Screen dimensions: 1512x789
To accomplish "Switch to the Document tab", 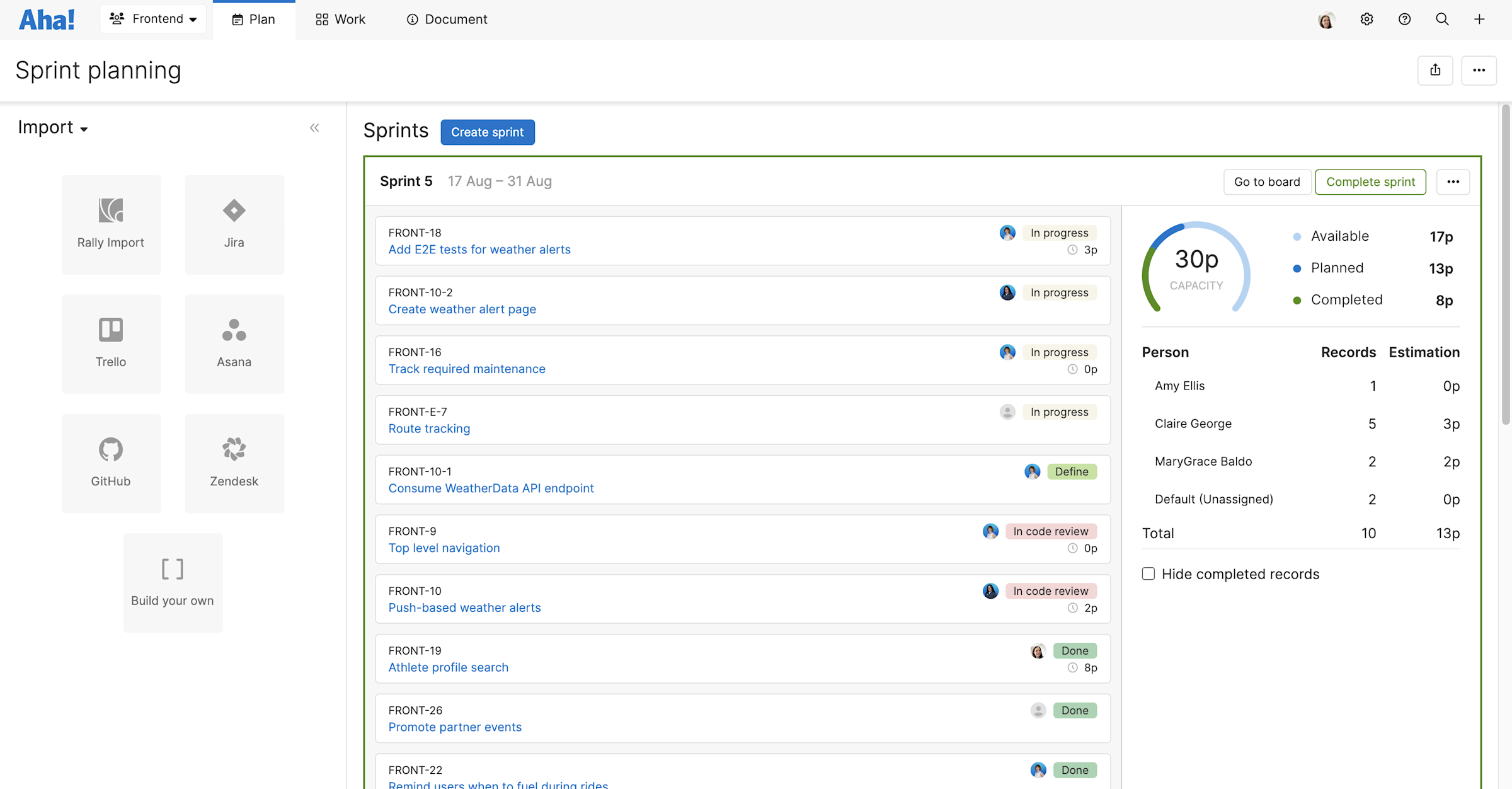I will pos(447,19).
